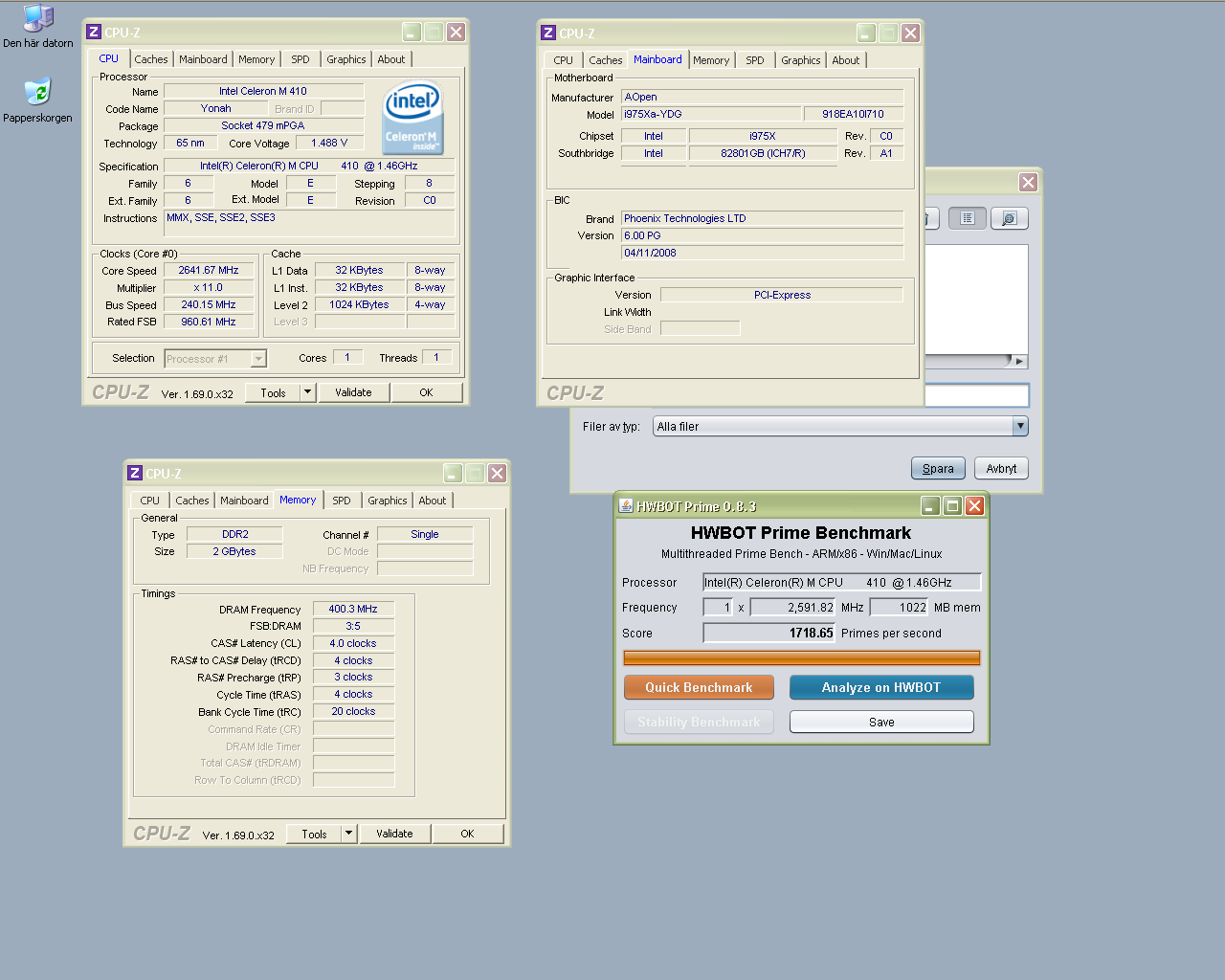Click right arrow of save dialog scrollbar

(x=1021, y=362)
